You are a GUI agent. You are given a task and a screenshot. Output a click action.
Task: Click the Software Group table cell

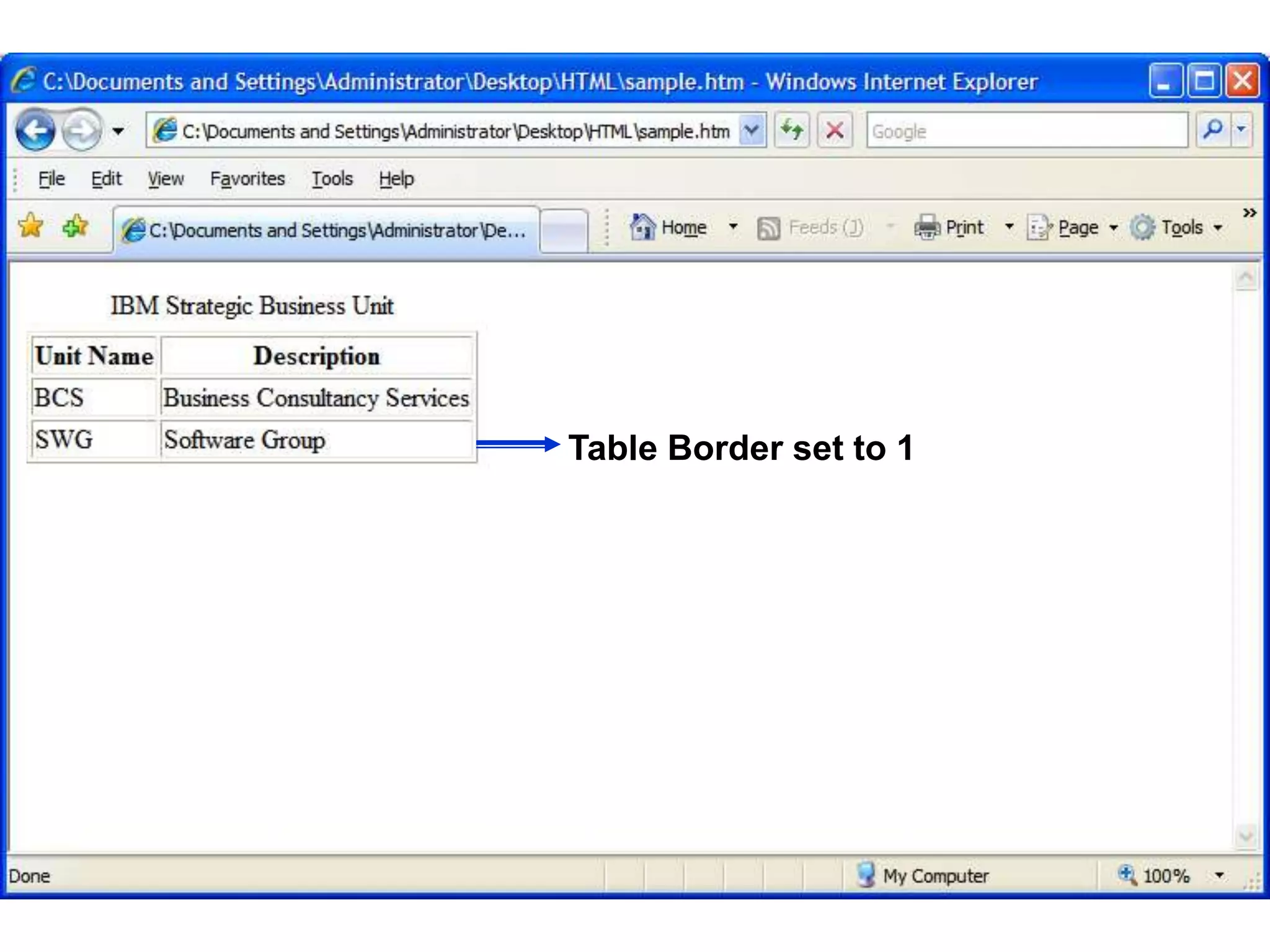click(x=317, y=439)
